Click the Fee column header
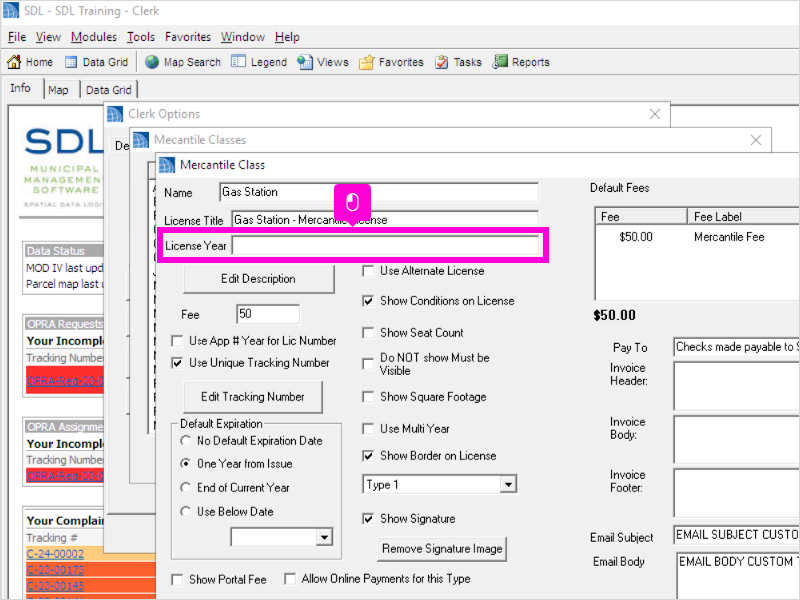The height and width of the screenshot is (600, 800). pyautogui.click(x=641, y=217)
